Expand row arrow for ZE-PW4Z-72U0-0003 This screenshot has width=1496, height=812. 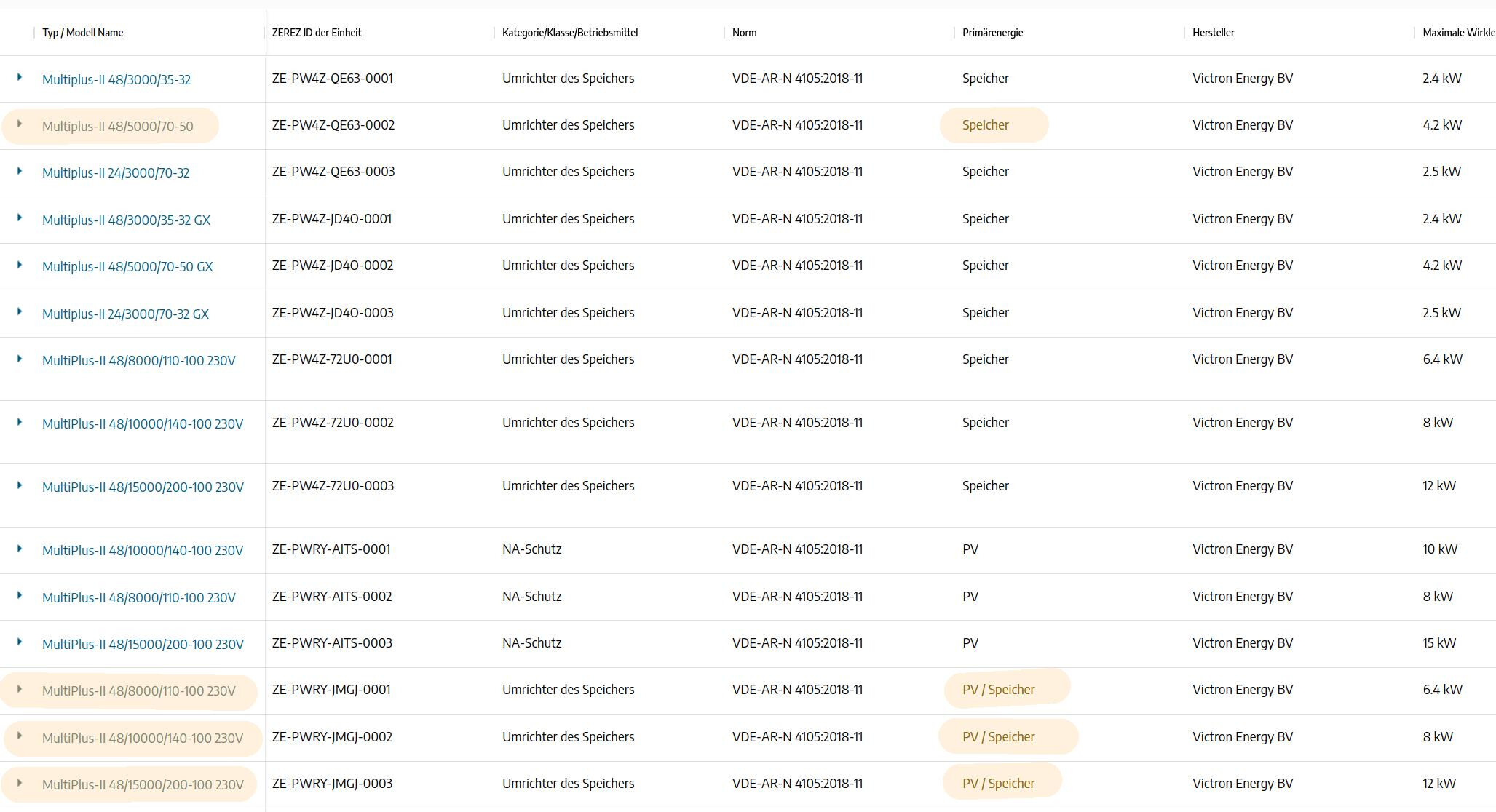point(20,485)
